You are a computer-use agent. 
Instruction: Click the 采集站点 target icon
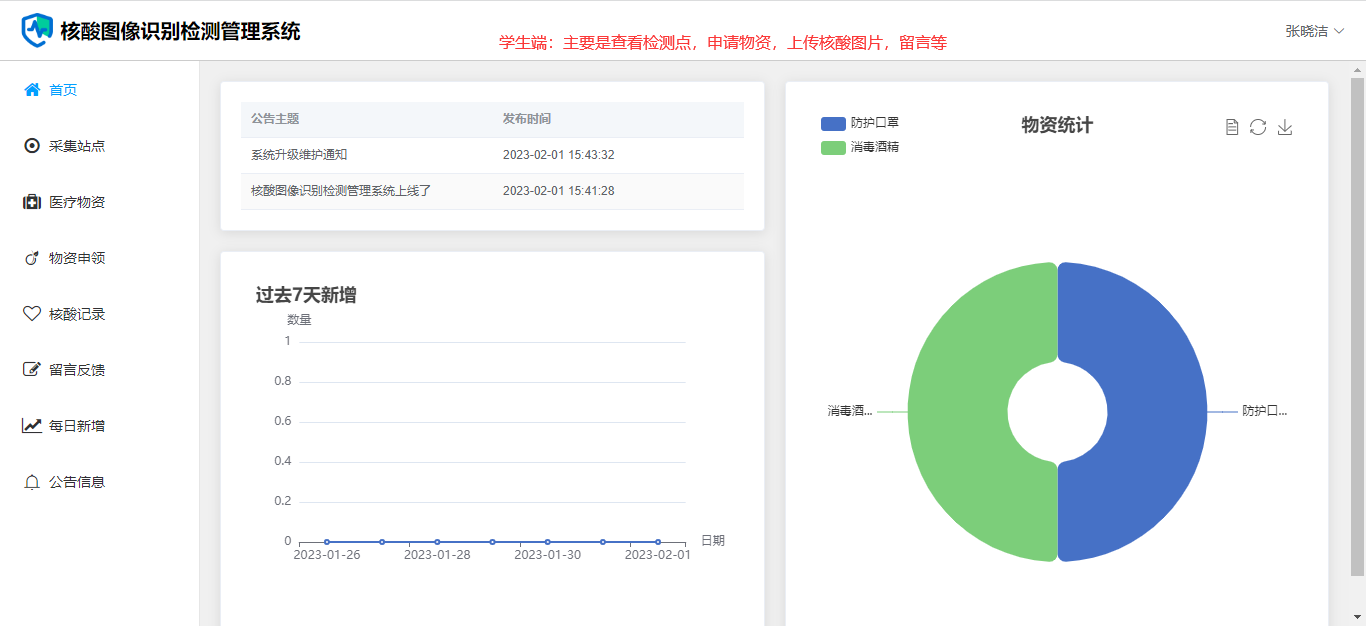click(x=32, y=146)
